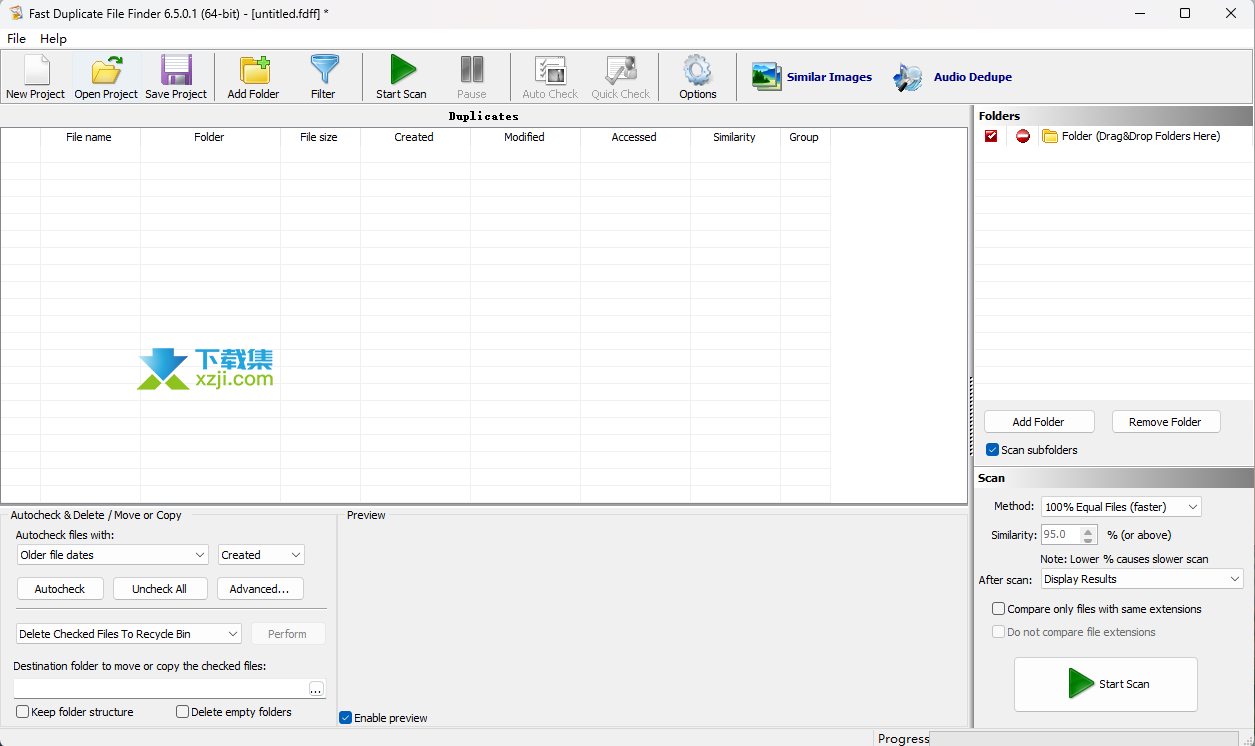1255x746 pixels.
Task: Sort by Modified column header
Action: pos(524,137)
